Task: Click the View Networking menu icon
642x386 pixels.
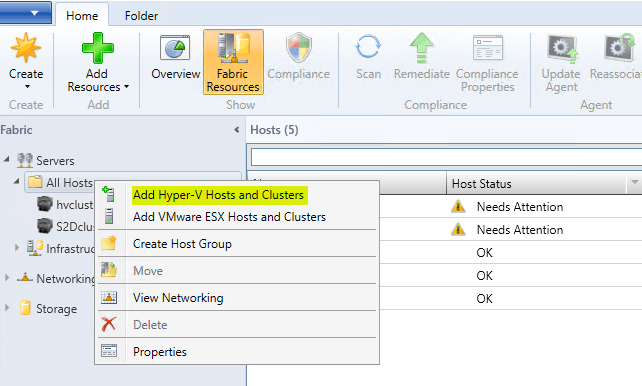Action: pyautogui.click(x=109, y=297)
